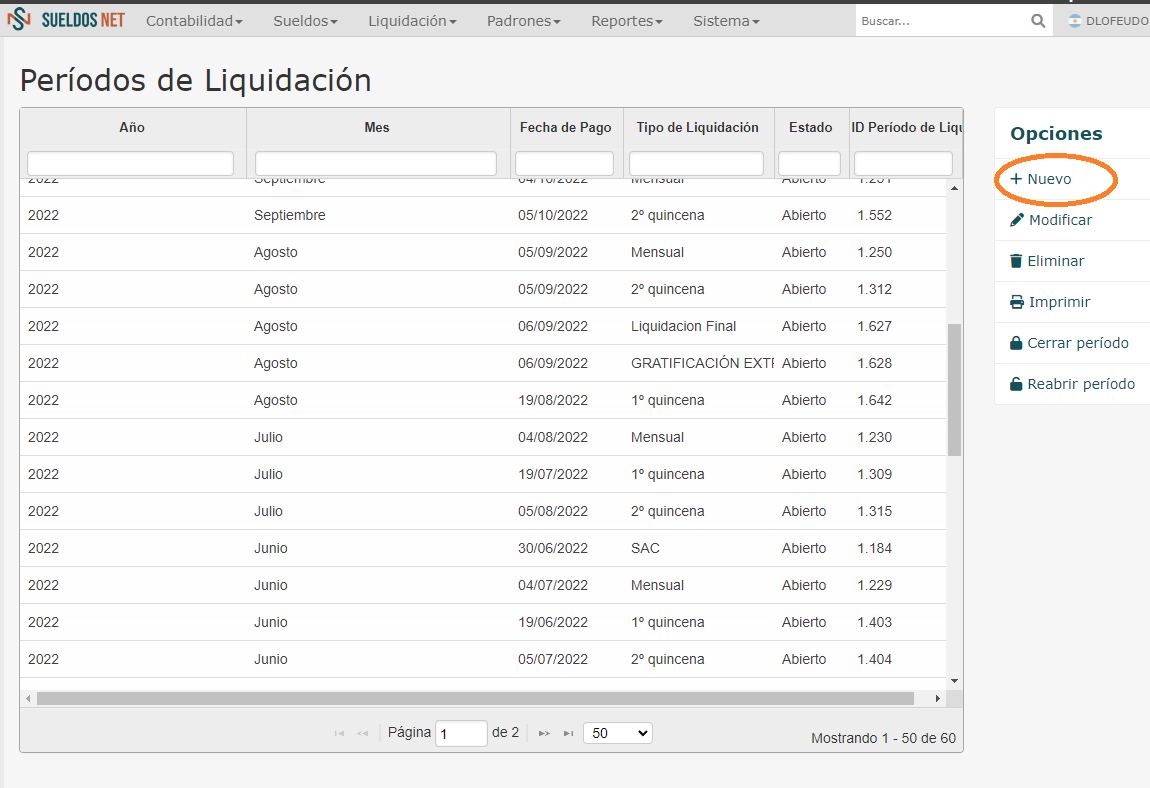
Task: Click the down arrow of vertical scrollbar
Action: point(954,681)
